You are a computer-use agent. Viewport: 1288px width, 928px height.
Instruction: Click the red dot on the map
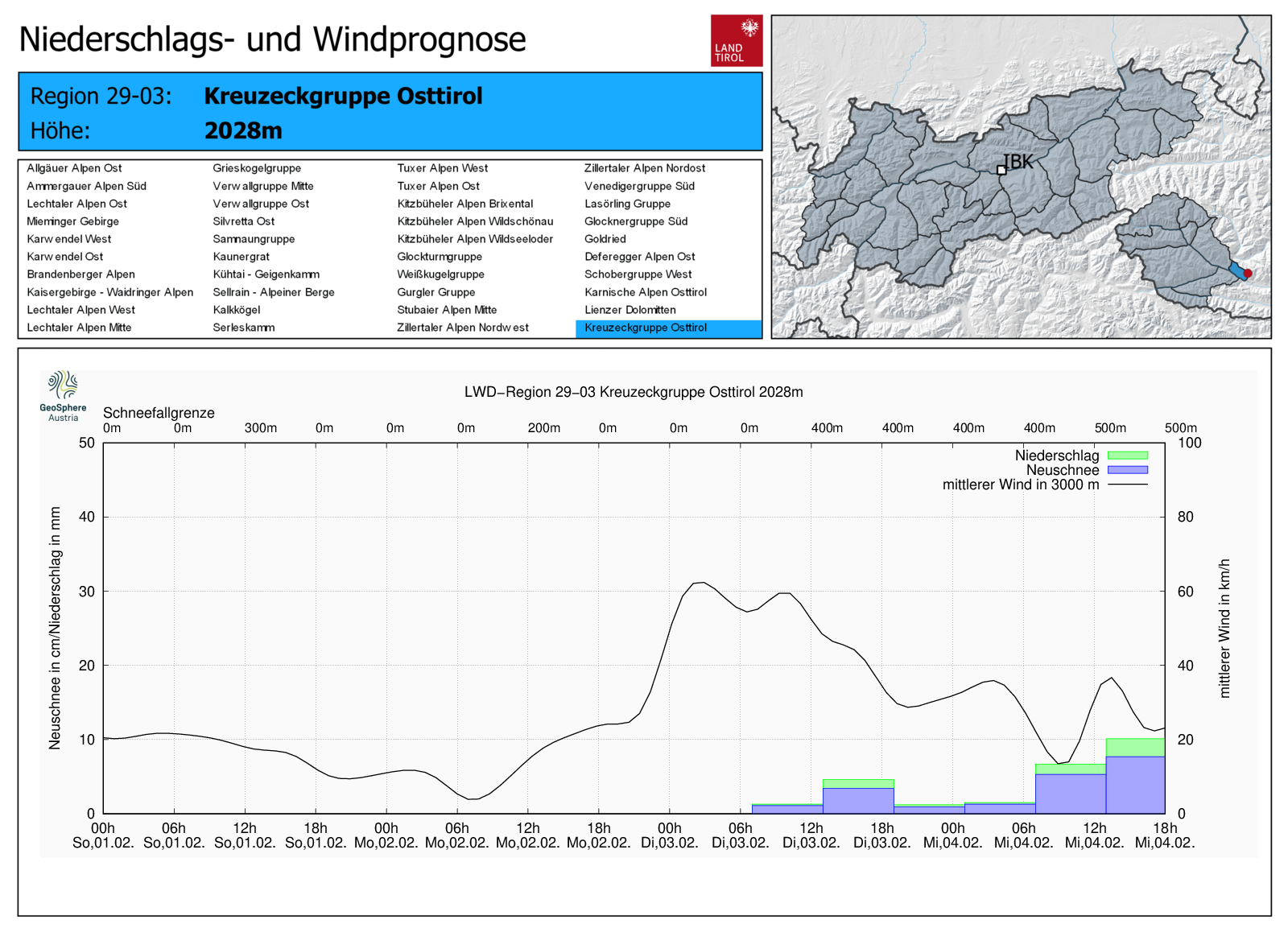(1248, 274)
